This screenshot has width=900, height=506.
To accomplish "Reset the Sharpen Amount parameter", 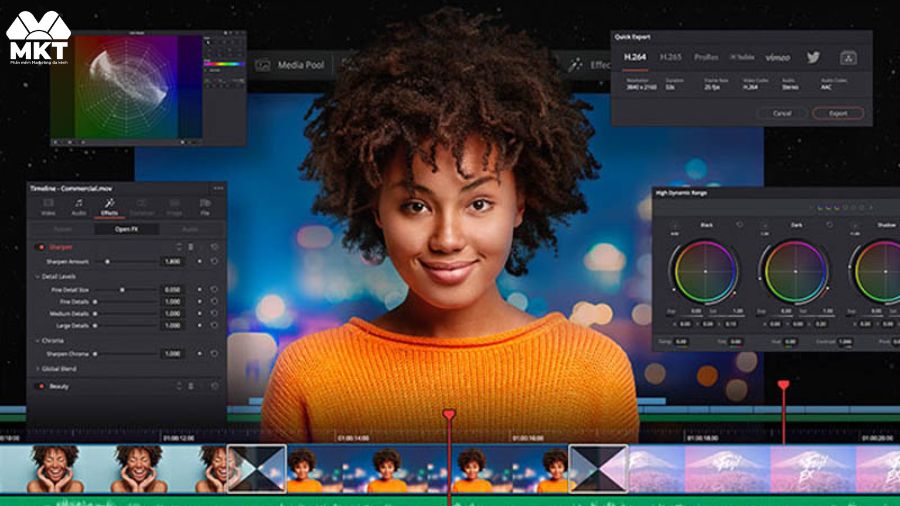I will point(214,262).
